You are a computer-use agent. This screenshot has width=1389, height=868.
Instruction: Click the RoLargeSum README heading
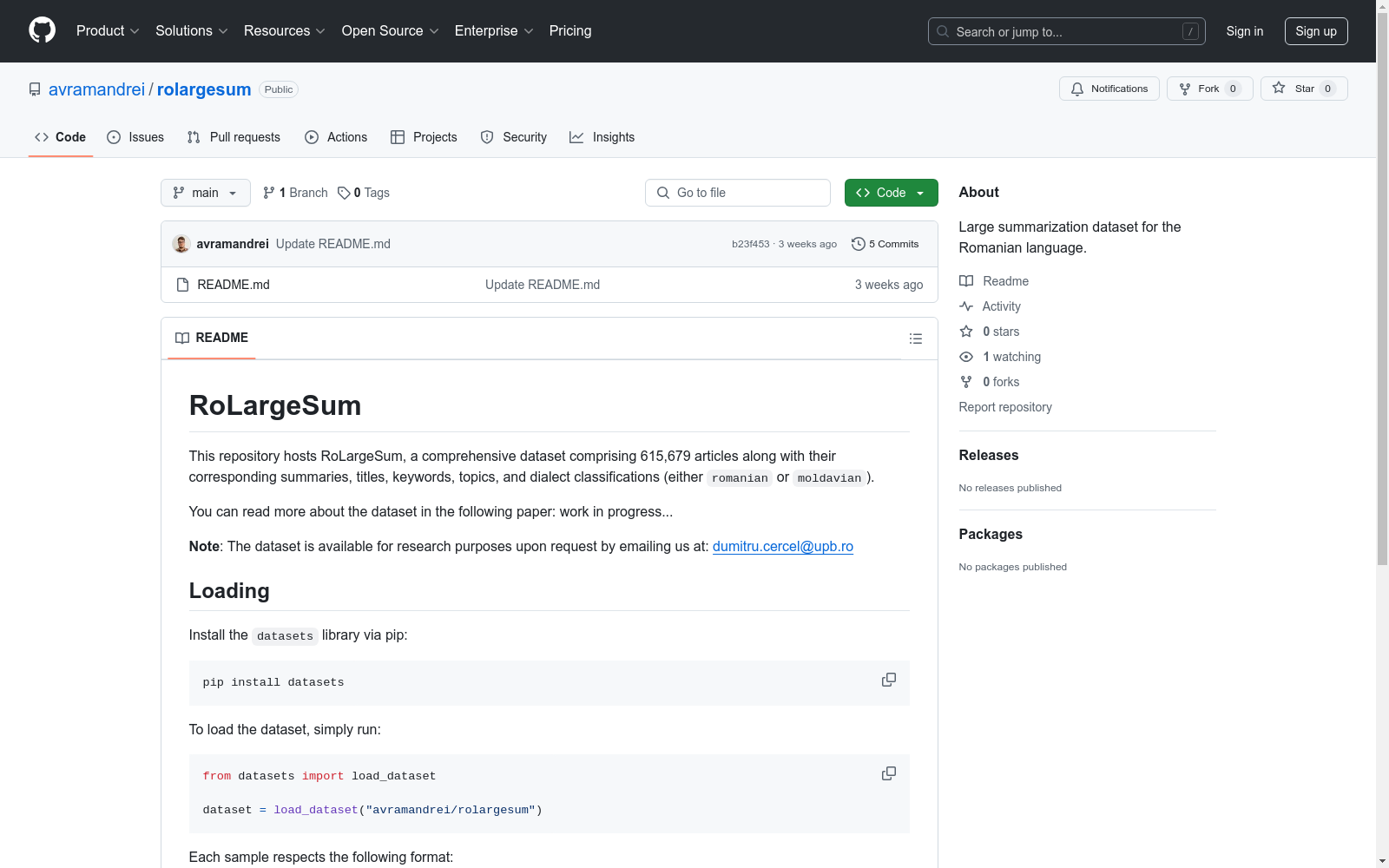click(275, 405)
